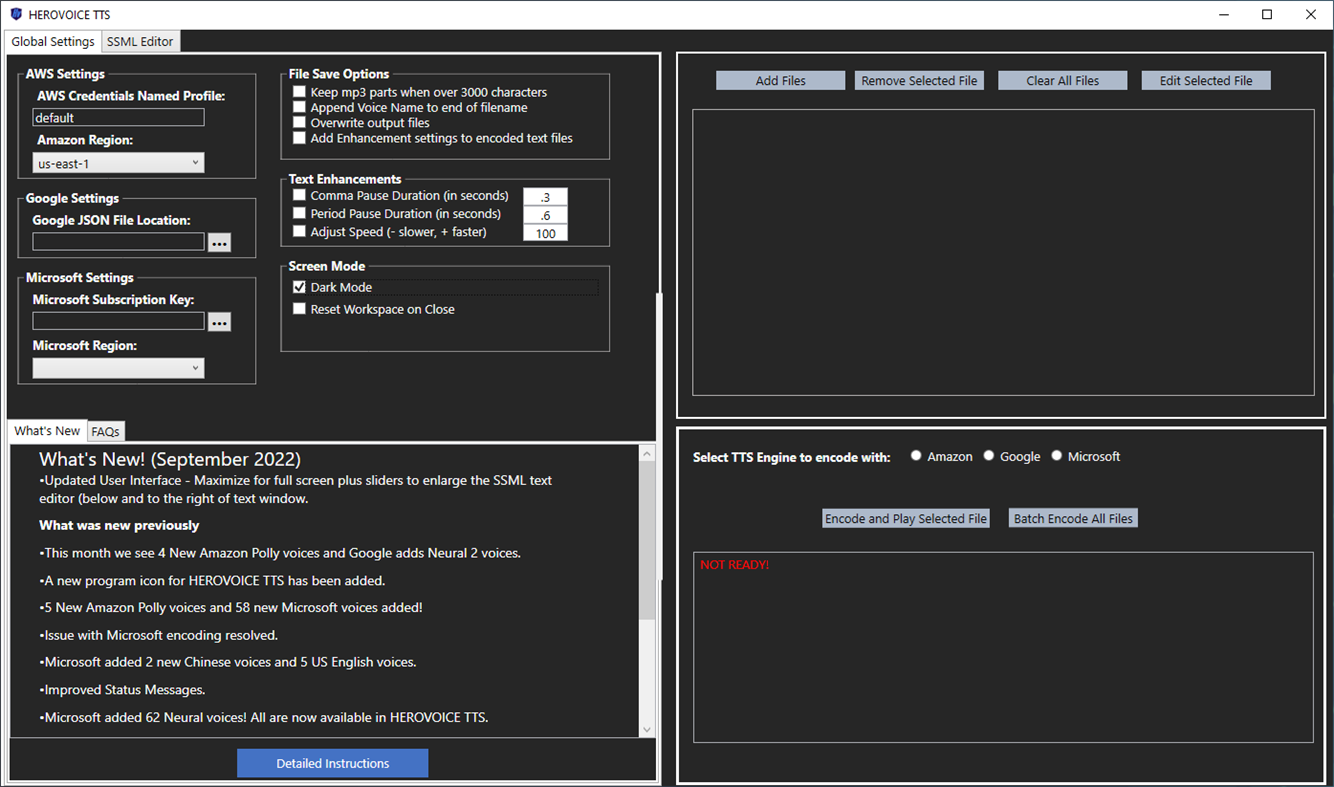
Task: Click the AWS Credentials Named Profile field
Action: pos(118,117)
